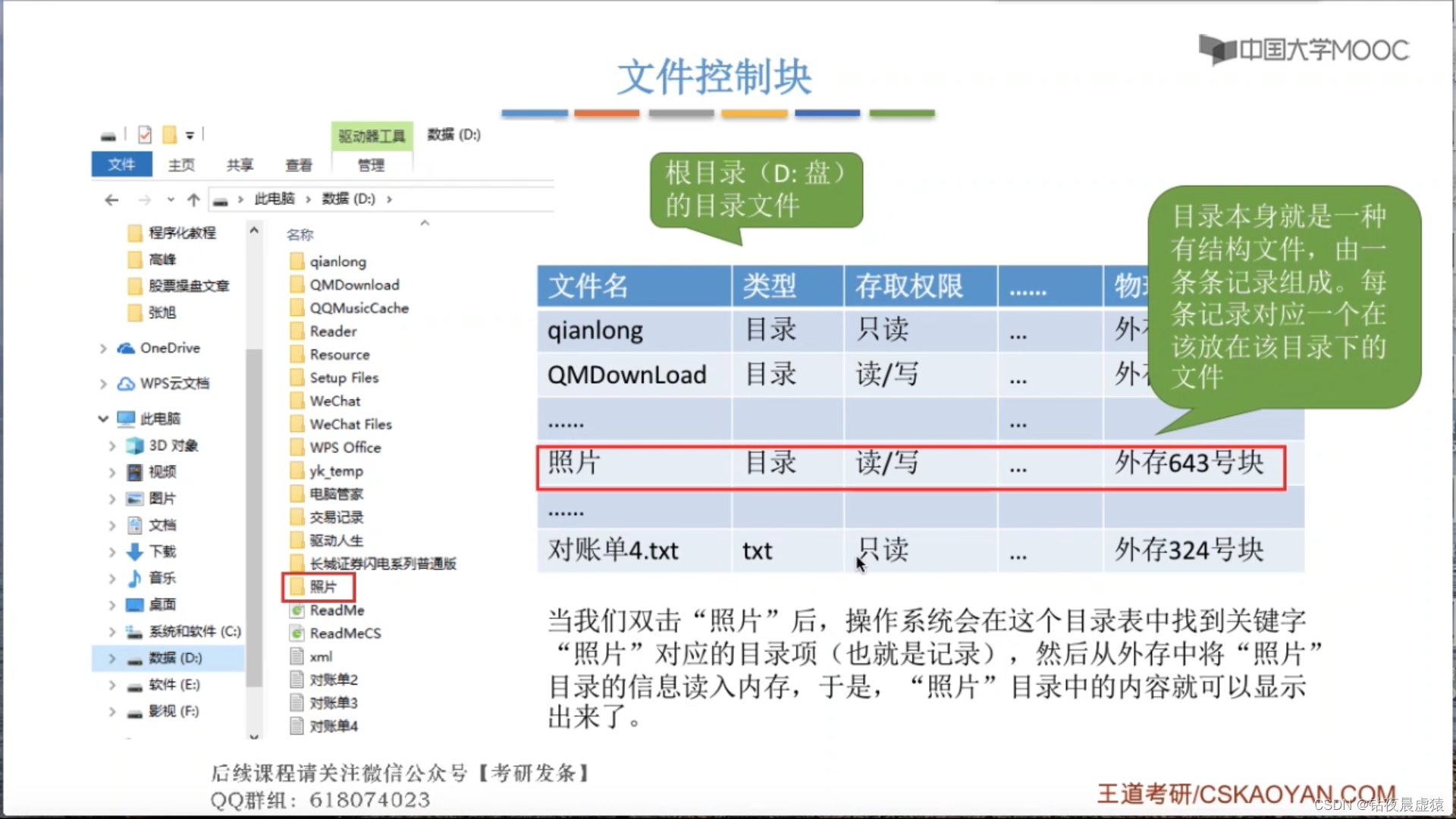Open the ReadMeCS file

[336, 633]
